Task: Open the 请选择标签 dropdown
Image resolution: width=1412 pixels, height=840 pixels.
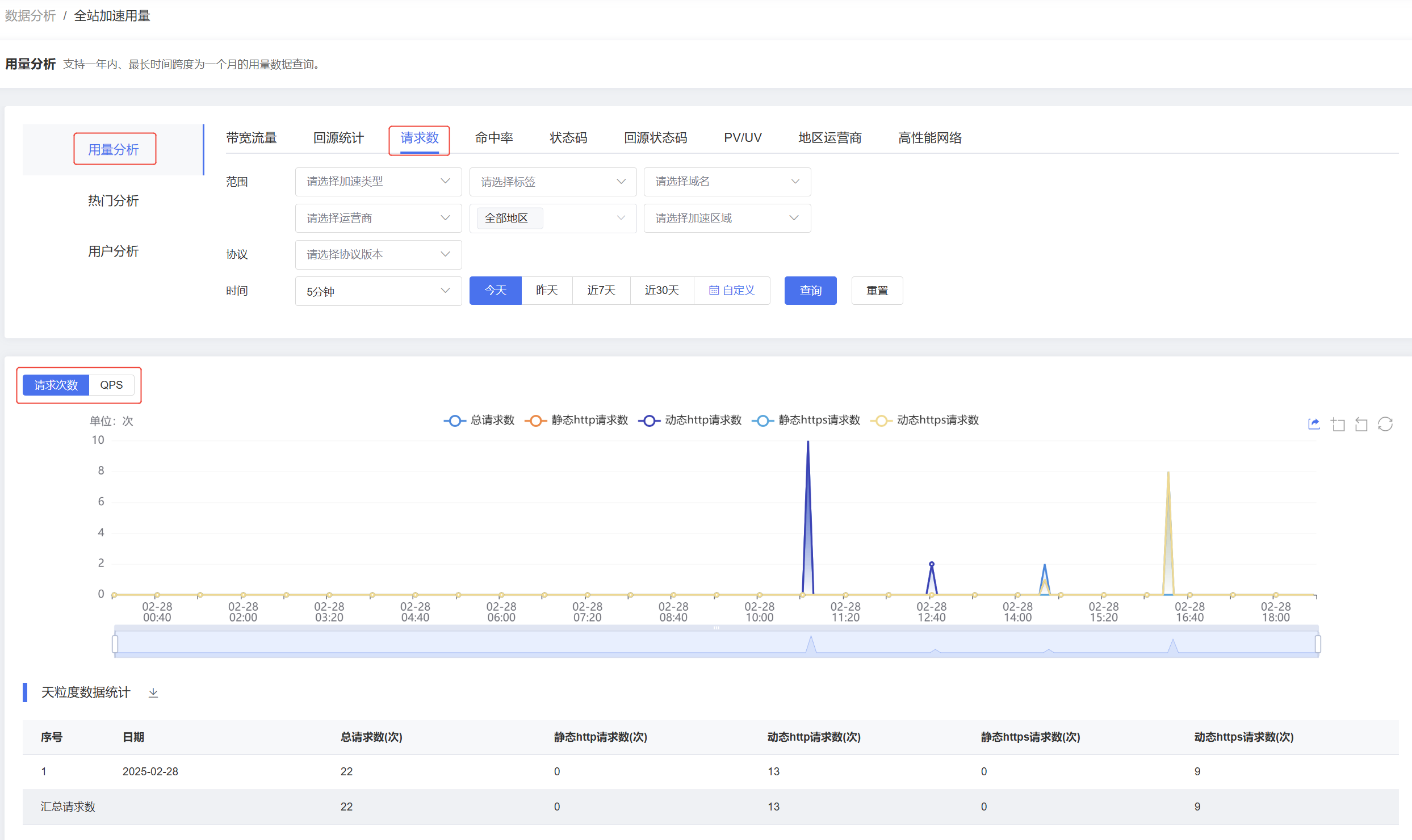Action: [552, 182]
